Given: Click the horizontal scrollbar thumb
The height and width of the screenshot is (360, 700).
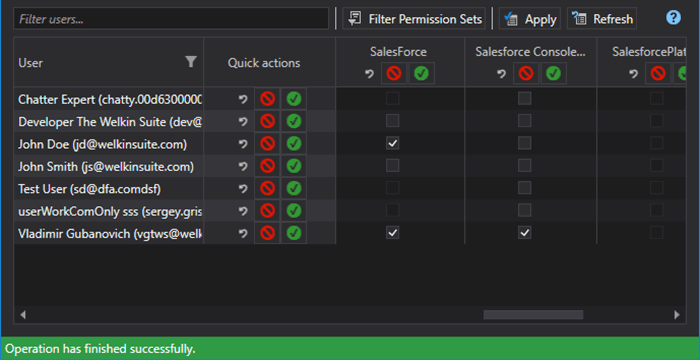Looking at the screenshot, I should tap(533, 315).
